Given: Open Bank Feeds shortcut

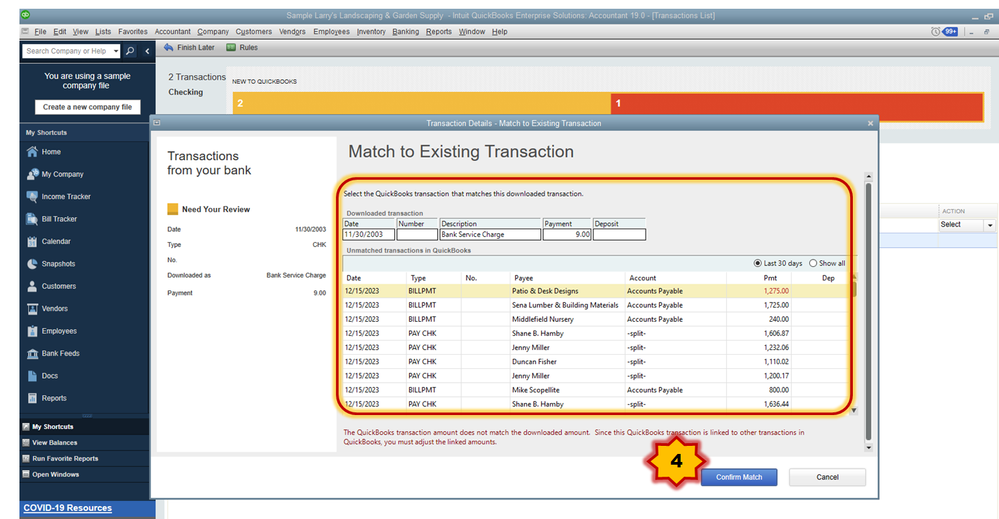Looking at the screenshot, I should pyautogui.click(x=53, y=353).
